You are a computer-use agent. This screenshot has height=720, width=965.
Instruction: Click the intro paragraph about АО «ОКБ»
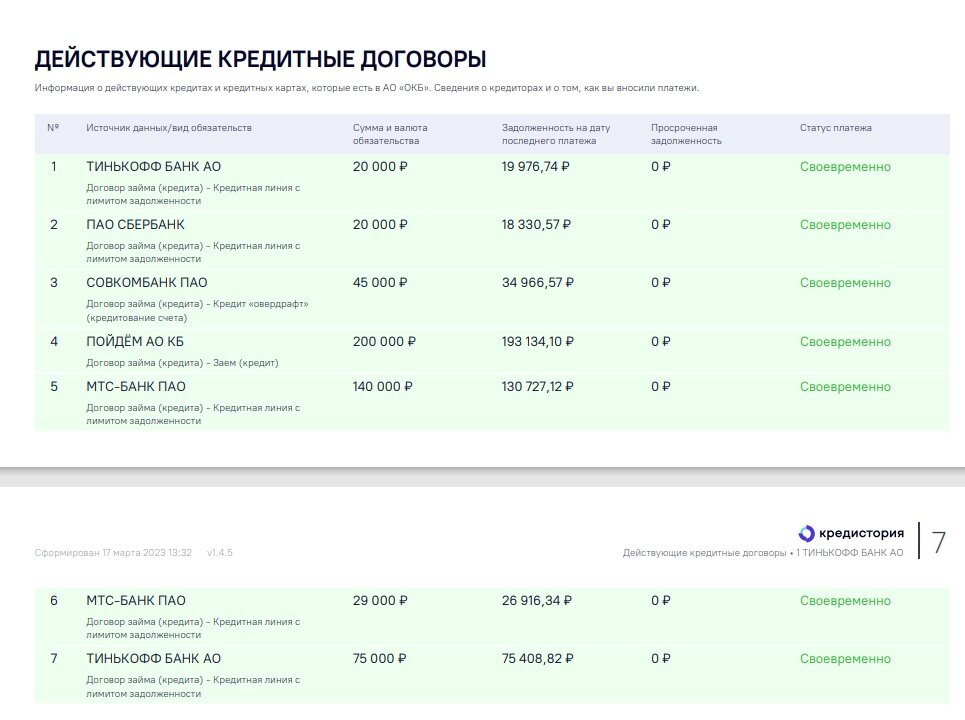click(367, 88)
